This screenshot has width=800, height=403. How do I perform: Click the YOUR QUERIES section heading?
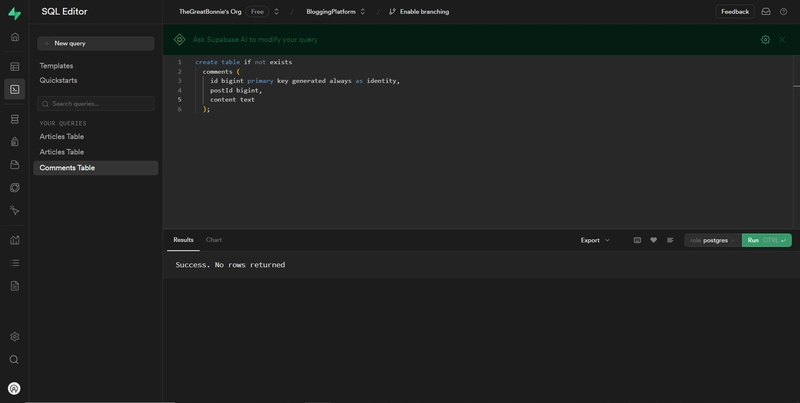63,123
